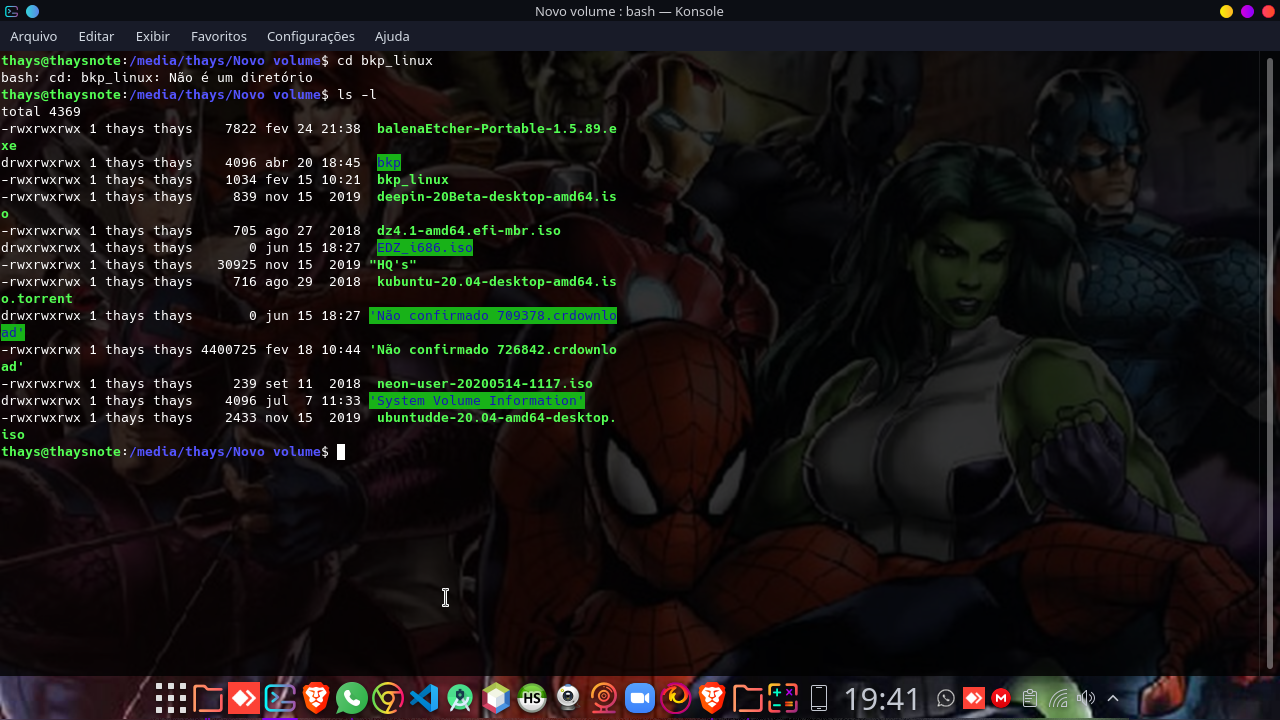Open the cube-shaped IDE icon in taskbar
The height and width of the screenshot is (720, 1280).
click(x=496, y=698)
